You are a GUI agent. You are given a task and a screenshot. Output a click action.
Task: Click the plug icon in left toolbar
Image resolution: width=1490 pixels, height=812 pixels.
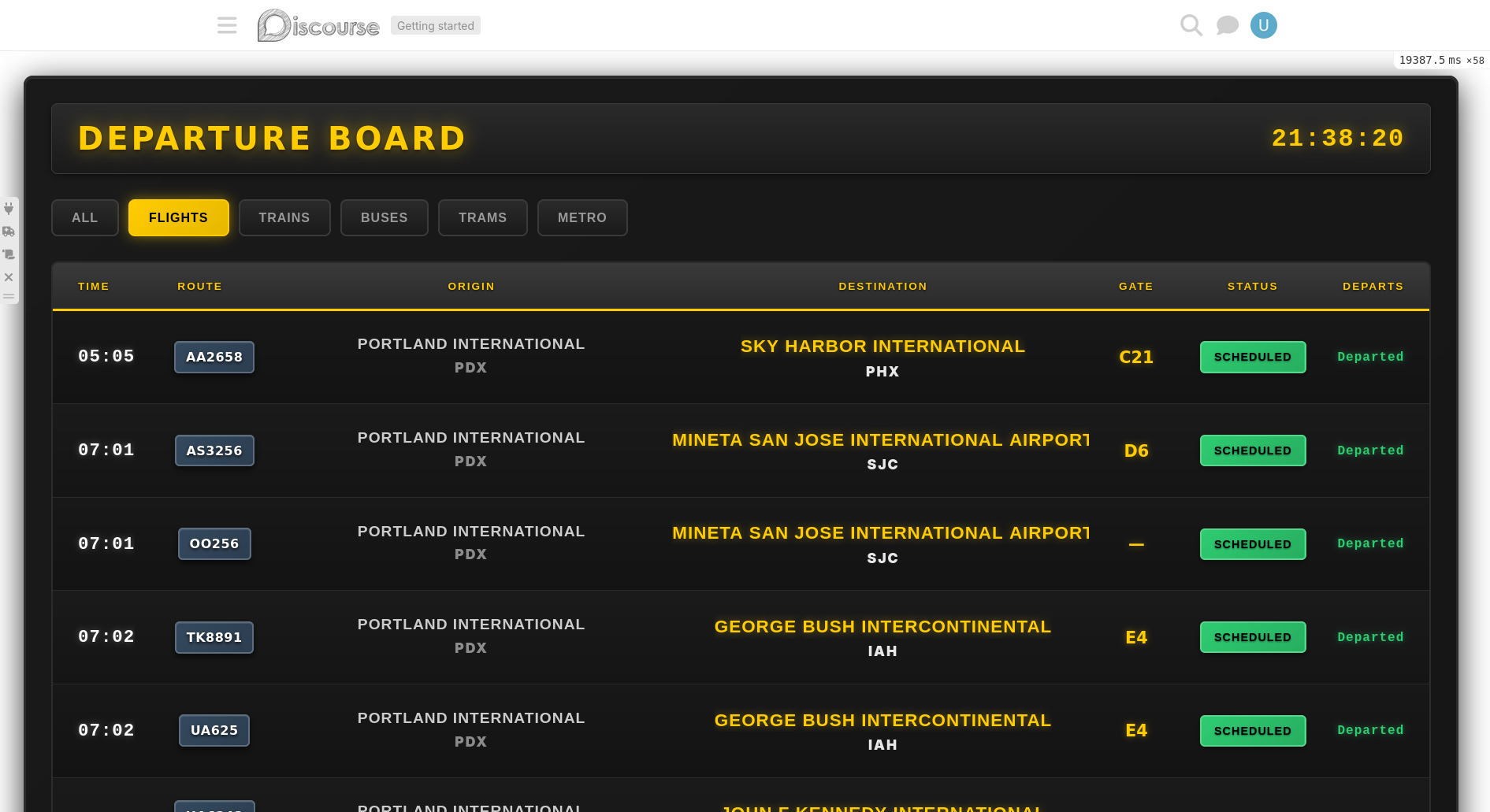[x=9, y=209]
